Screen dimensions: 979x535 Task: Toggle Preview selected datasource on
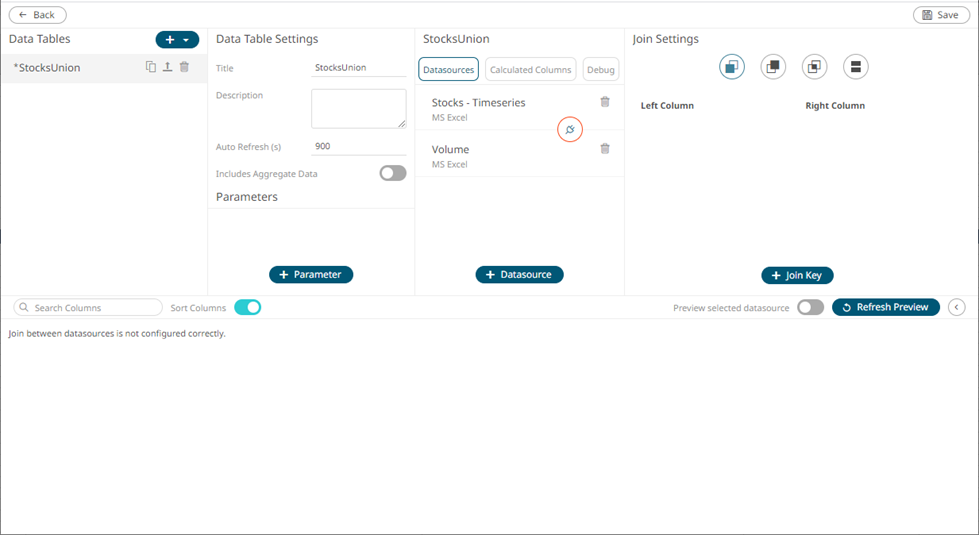[x=810, y=307]
